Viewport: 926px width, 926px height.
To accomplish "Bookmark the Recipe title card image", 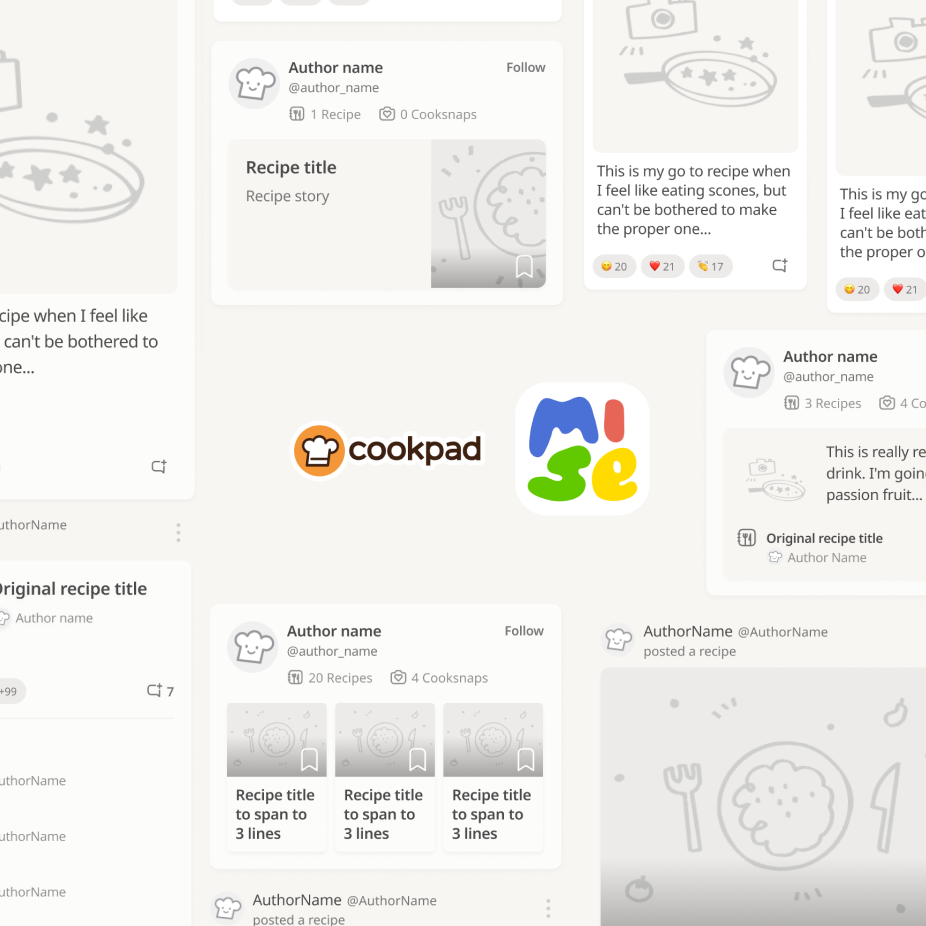I will click(x=524, y=266).
